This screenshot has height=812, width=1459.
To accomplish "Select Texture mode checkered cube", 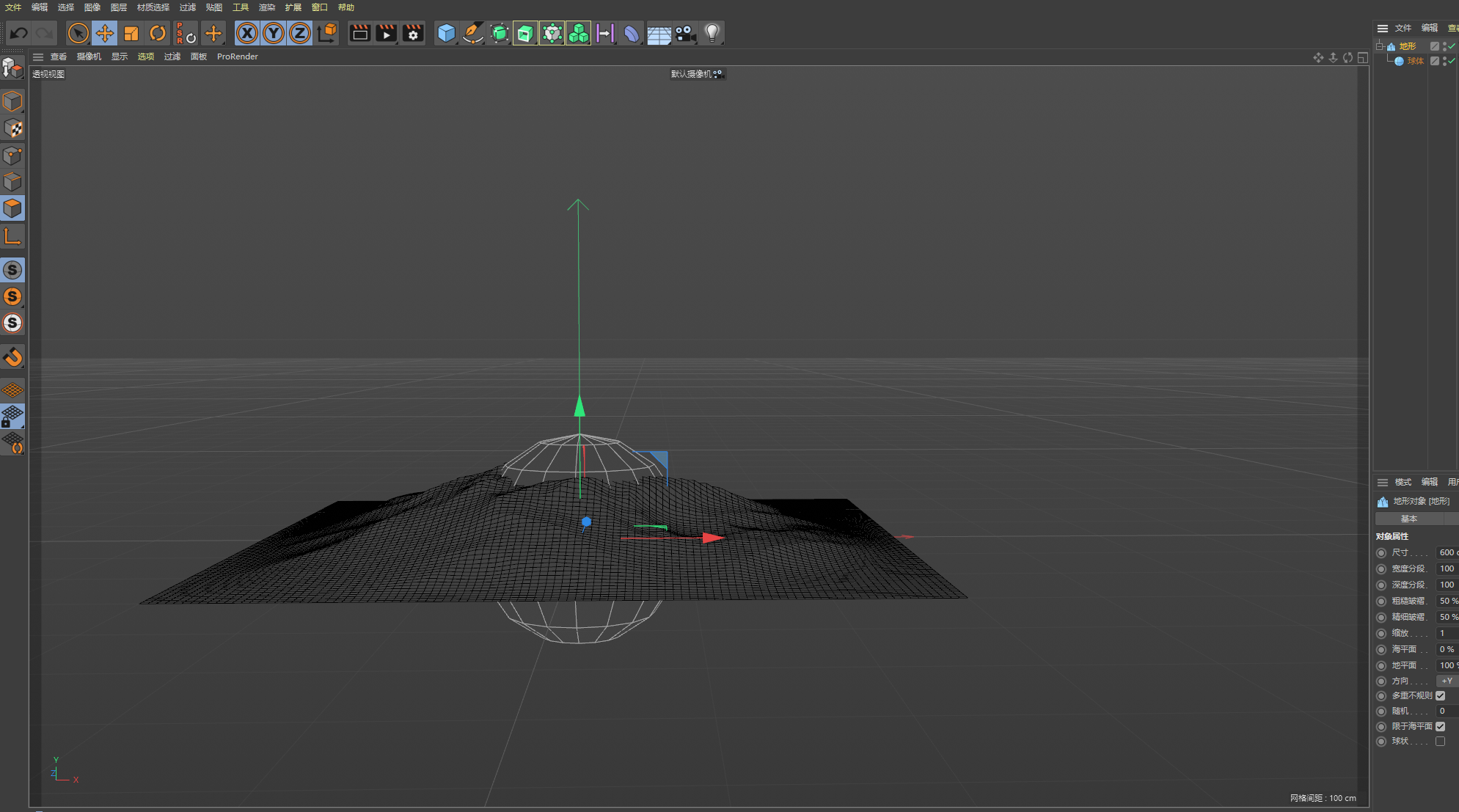I will point(12,128).
